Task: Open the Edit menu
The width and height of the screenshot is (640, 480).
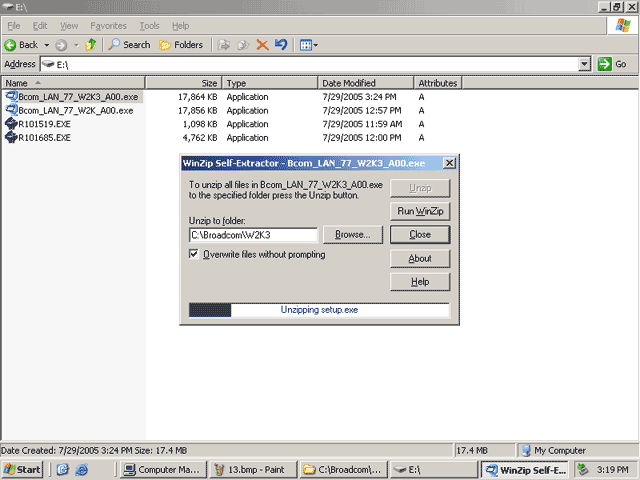Action: (x=40, y=26)
